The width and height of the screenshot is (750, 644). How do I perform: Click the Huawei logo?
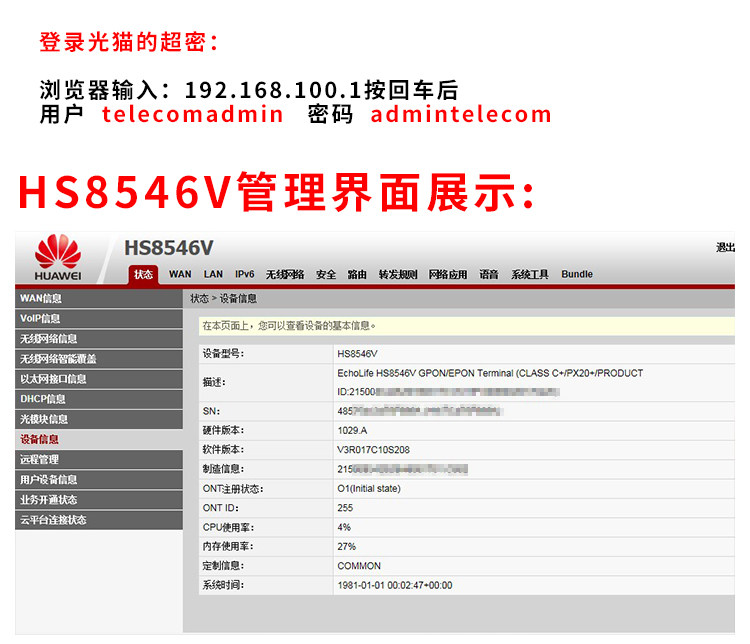pyautogui.click(x=58, y=257)
